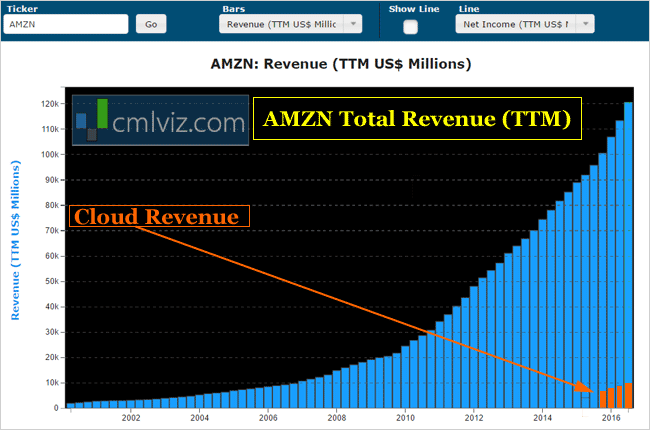This screenshot has width=650, height=430.
Task: Click the arrow on the Line dropdown
Action: click(x=586, y=24)
